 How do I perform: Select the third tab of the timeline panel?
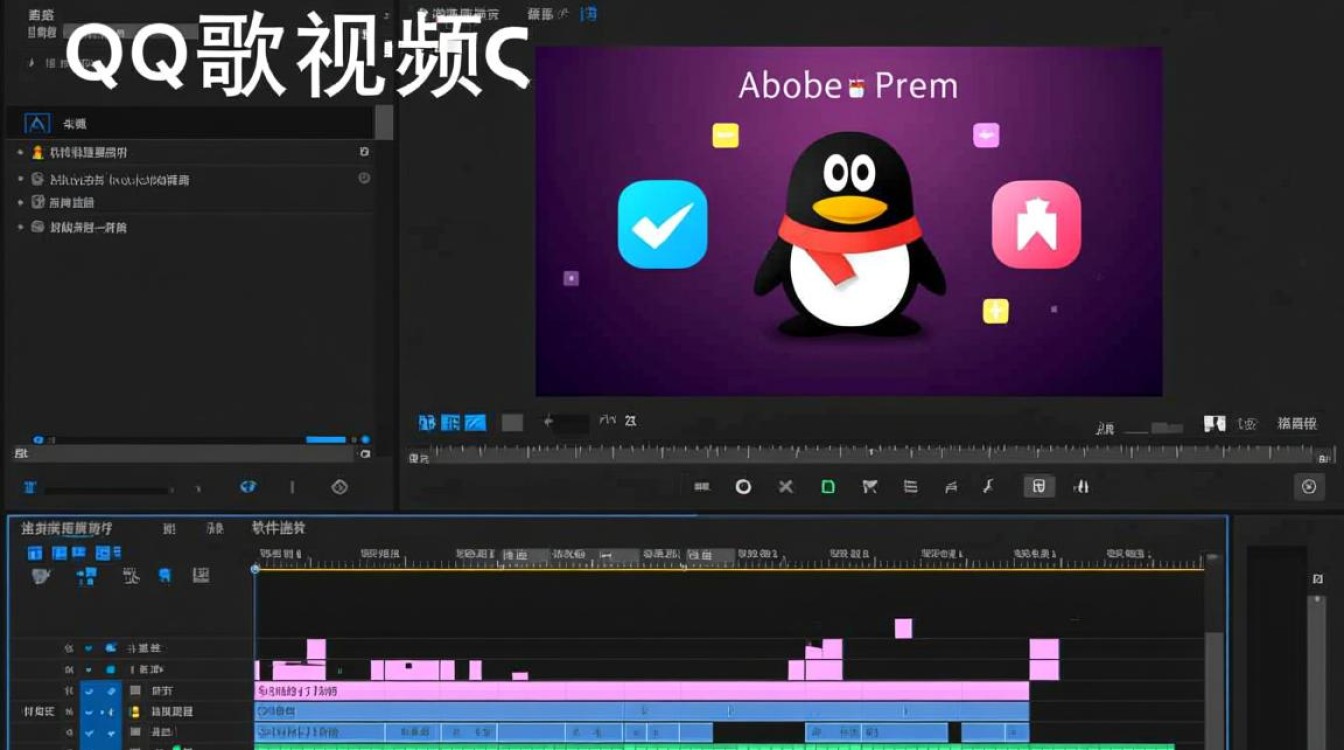click(215, 528)
